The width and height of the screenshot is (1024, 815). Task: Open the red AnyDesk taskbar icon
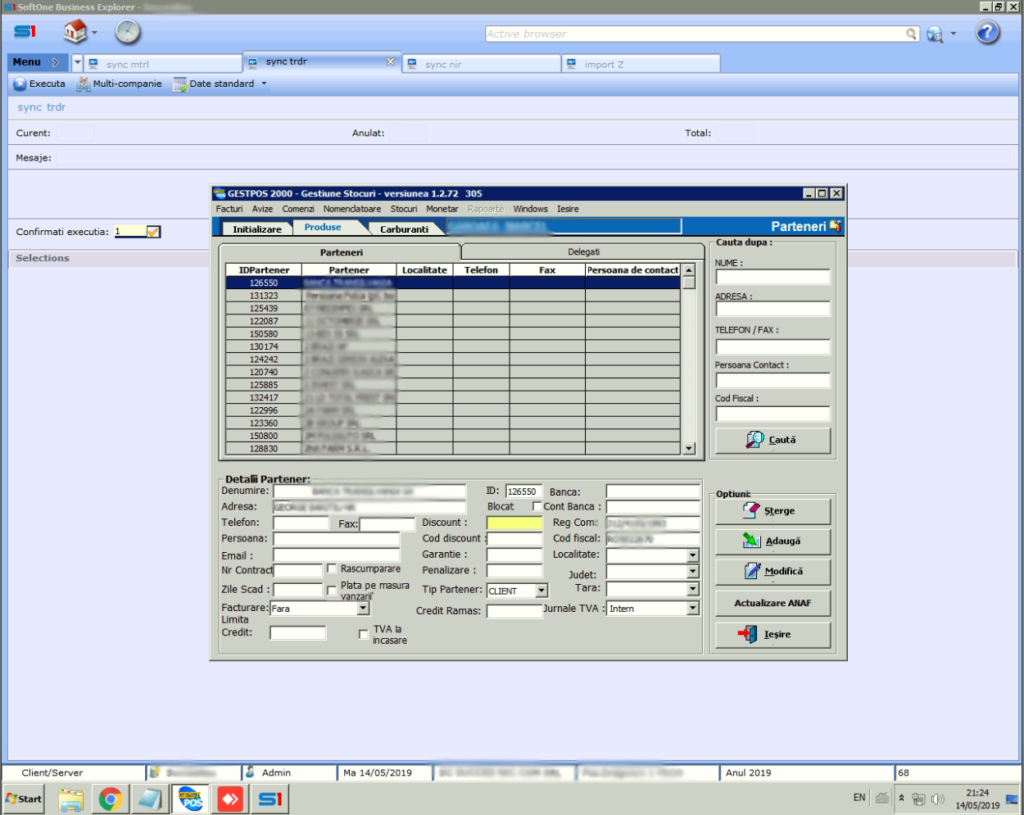coord(230,799)
